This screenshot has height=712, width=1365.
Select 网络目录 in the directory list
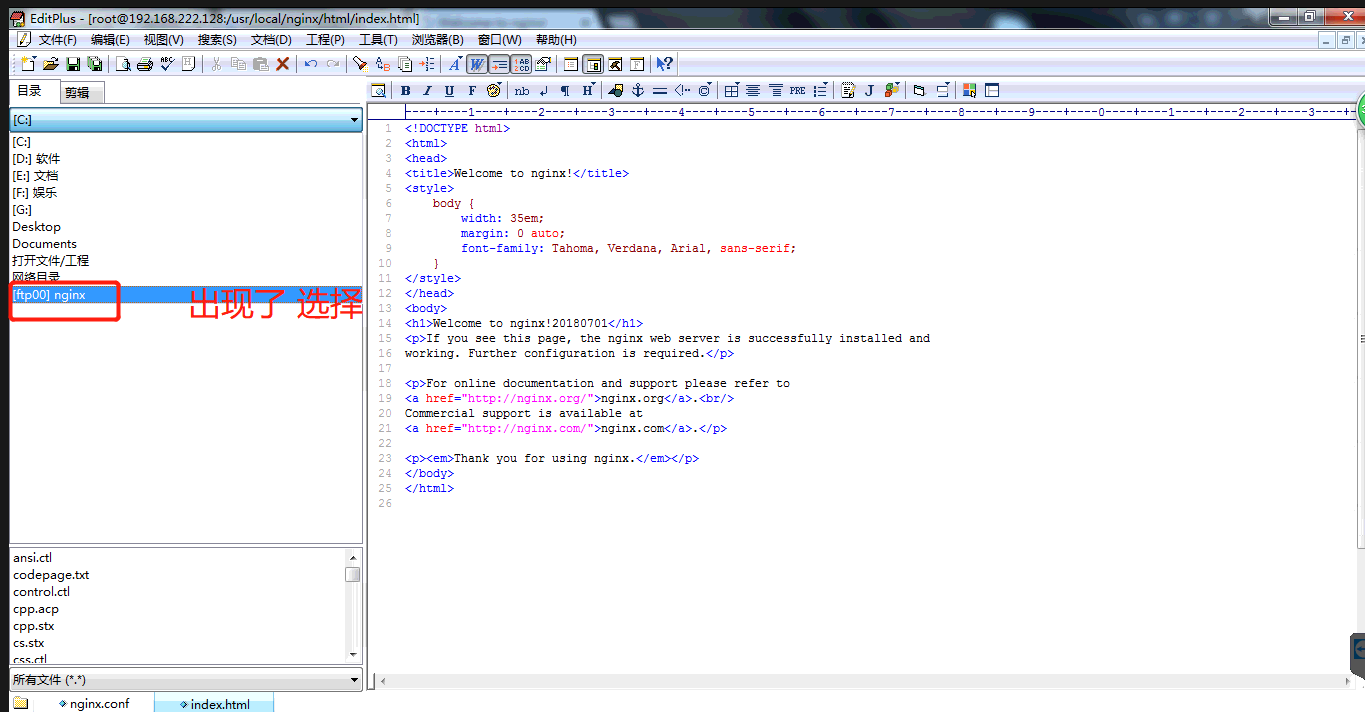[186, 277]
